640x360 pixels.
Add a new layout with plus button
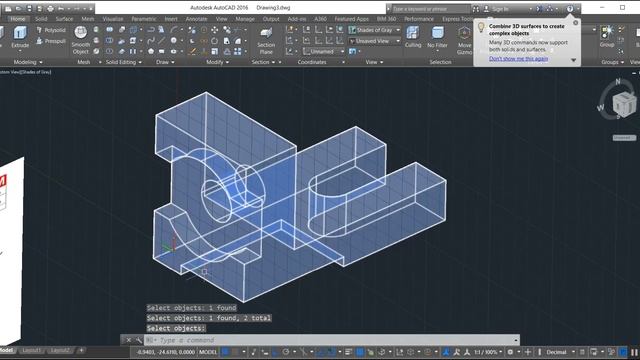pos(81,350)
